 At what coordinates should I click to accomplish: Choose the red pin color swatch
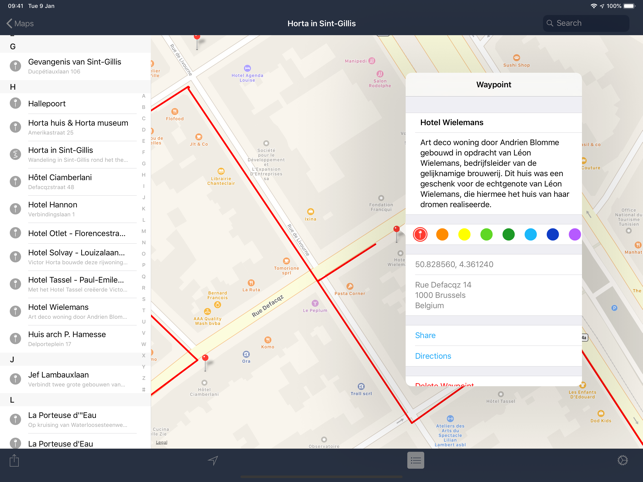click(420, 235)
